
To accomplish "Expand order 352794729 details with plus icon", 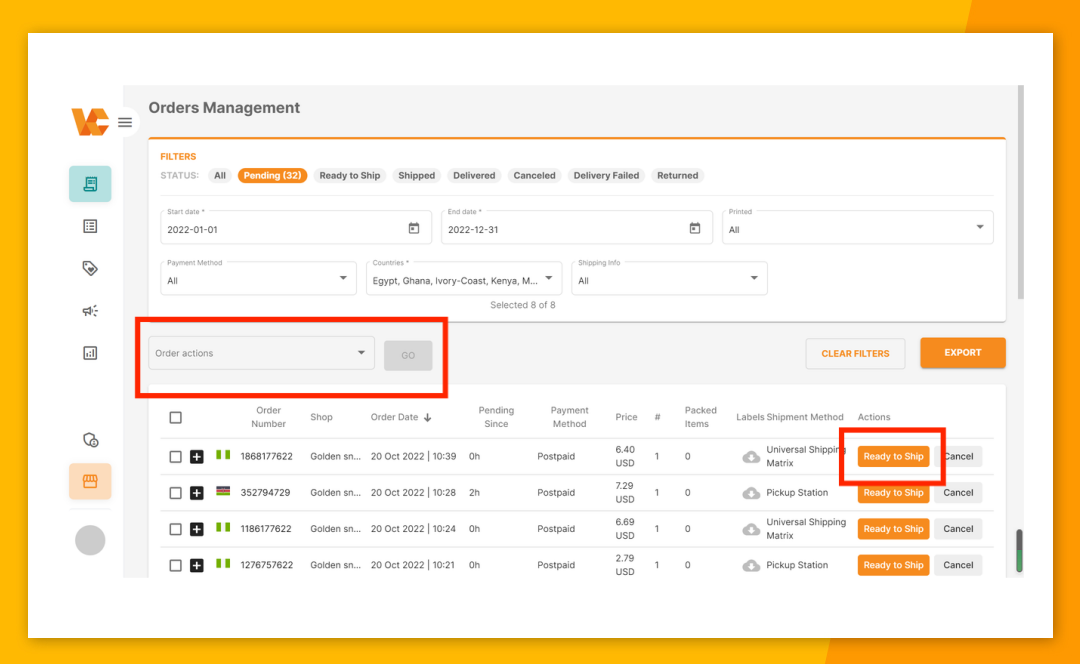I will click(197, 493).
